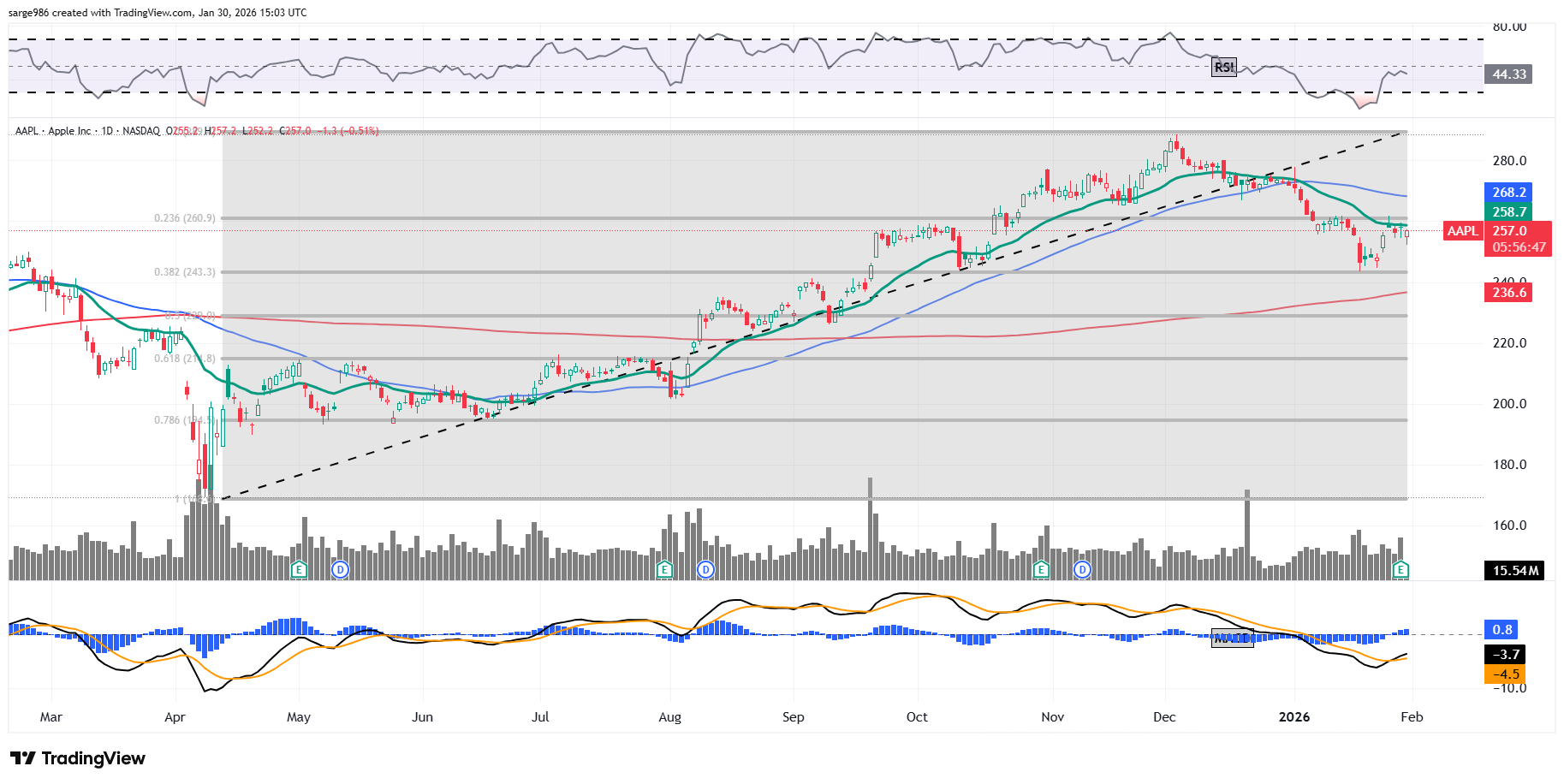Click the 15.54M volume value label

point(1514,570)
